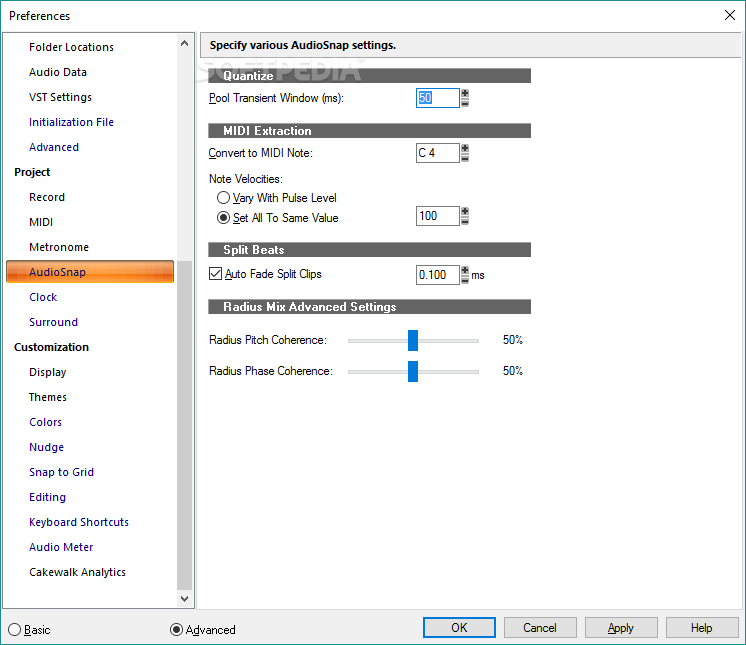The height and width of the screenshot is (645, 746).
Task: Go to VST Settings page
Action: tap(60, 97)
